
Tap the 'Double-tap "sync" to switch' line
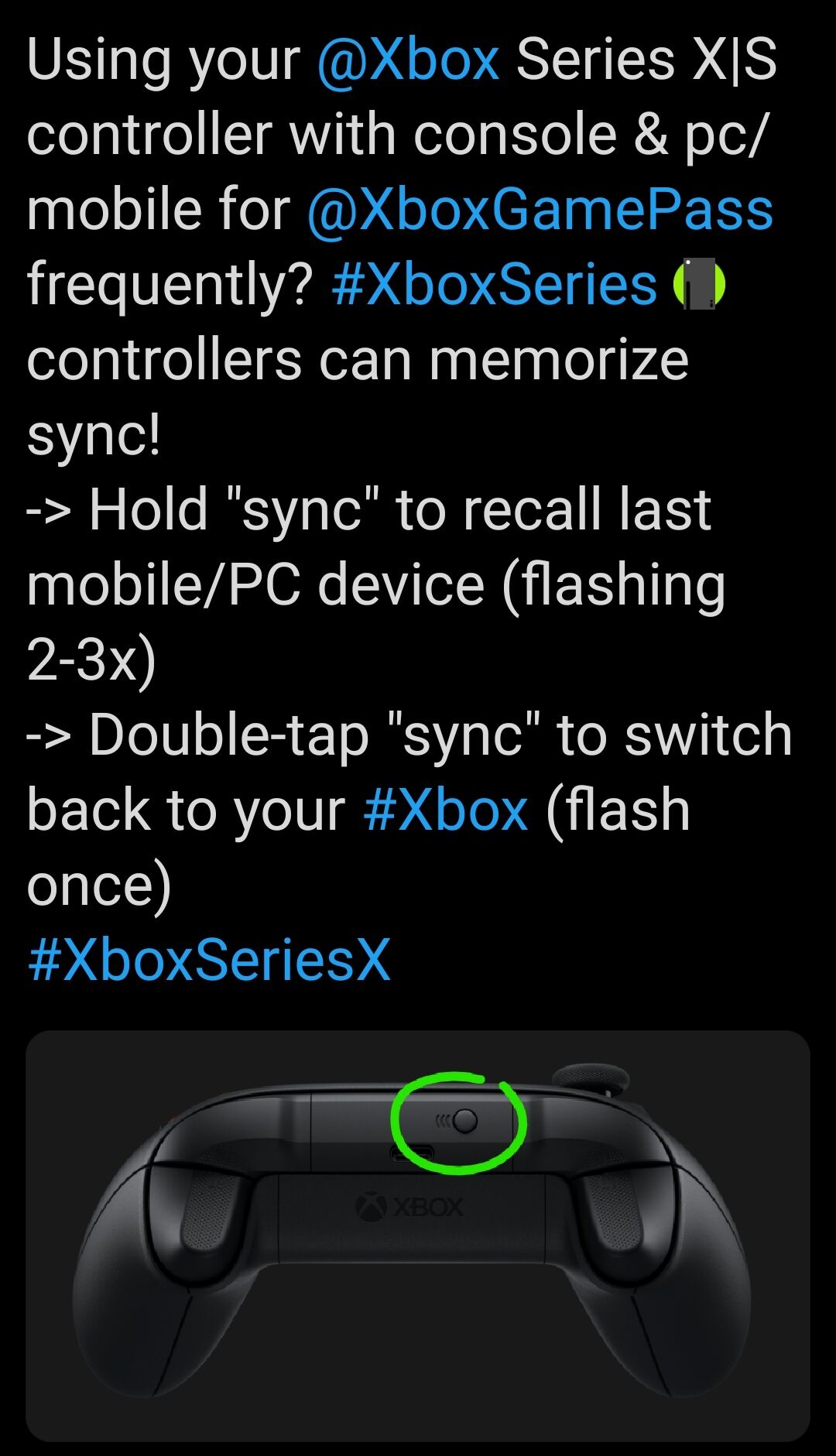click(410, 735)
